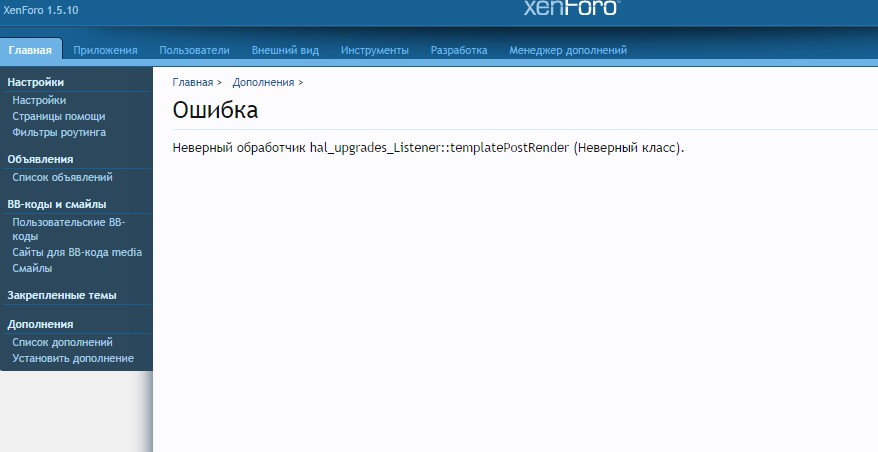Open Сайты для BB-кода media

point(77,252)
